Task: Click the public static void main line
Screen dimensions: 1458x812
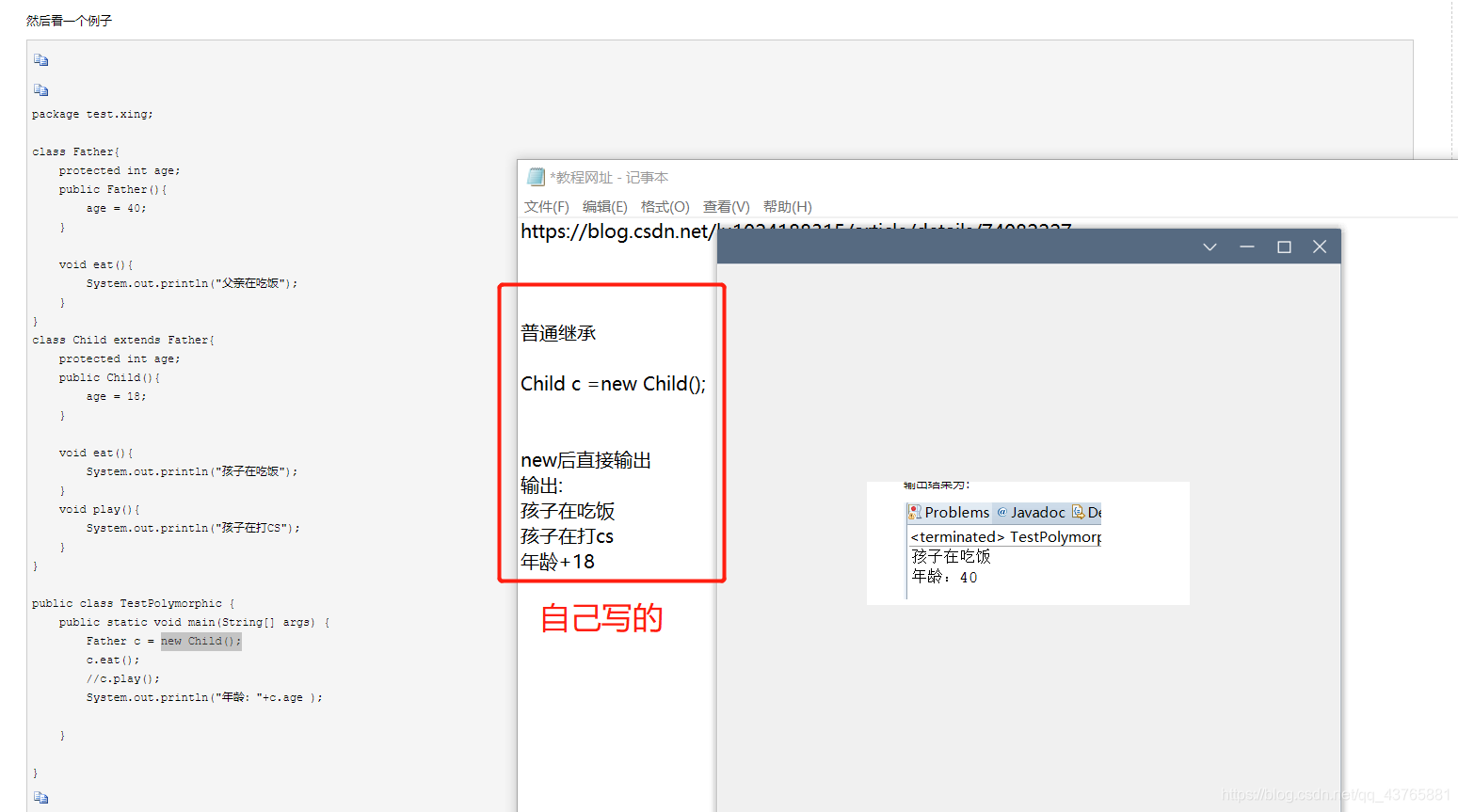Action: pyautogui.click(x=195, y=622)
